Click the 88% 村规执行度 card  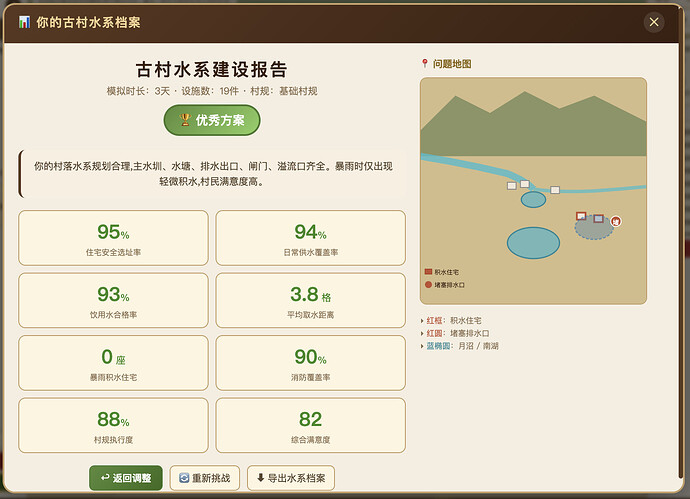[114, 426]
